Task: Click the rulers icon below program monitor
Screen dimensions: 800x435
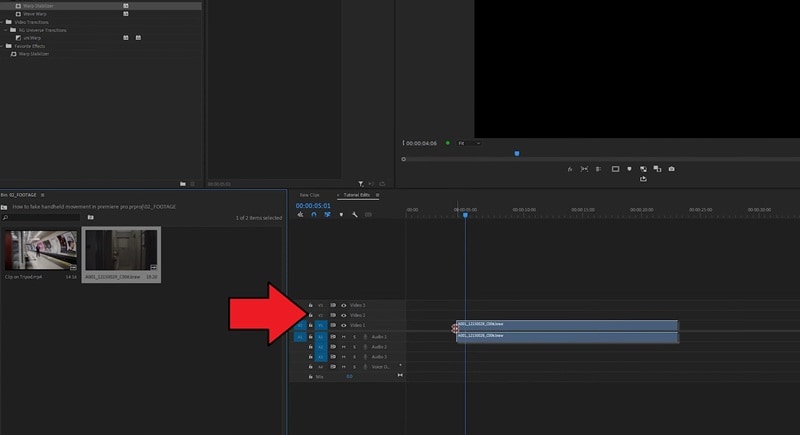Action: (x=598, y=169)
